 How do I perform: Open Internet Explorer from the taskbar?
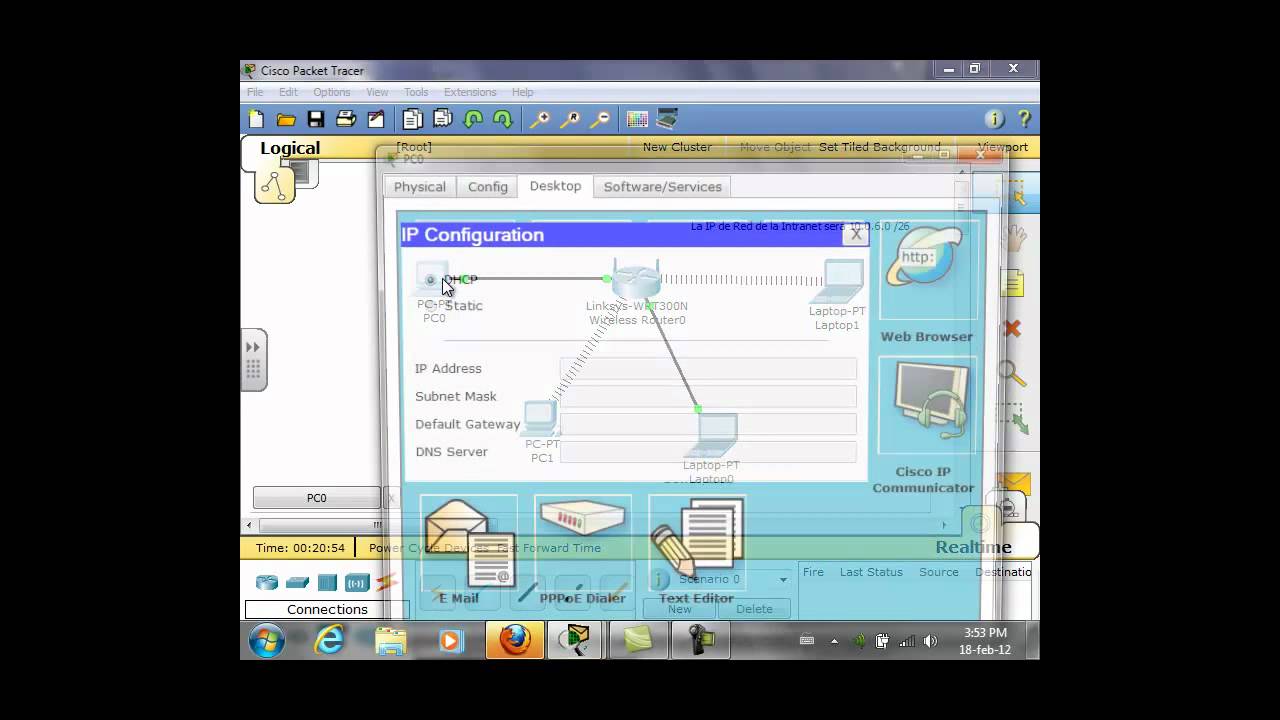click(329, 640)
